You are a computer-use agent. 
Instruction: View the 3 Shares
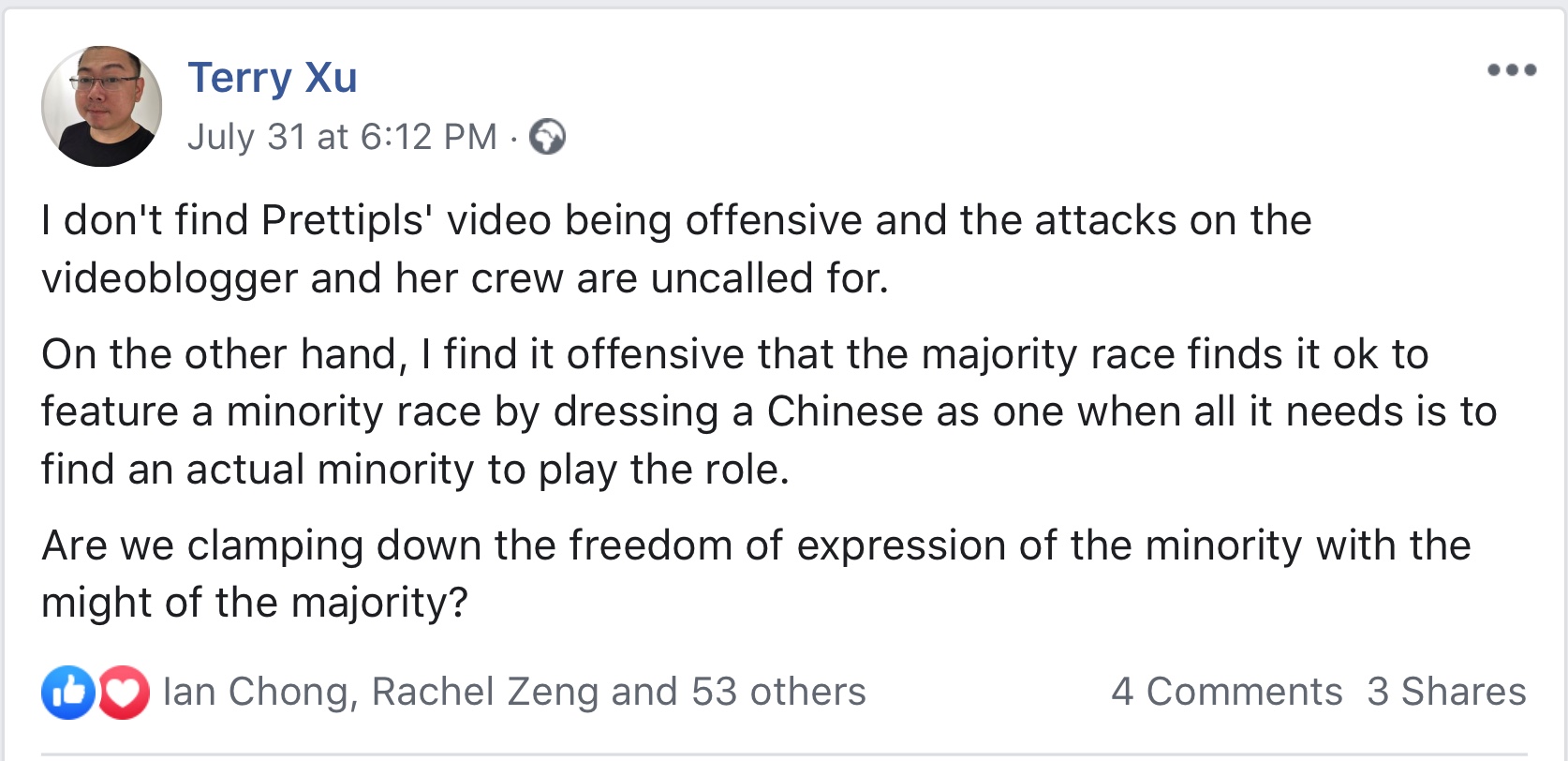coord(1446,693)
